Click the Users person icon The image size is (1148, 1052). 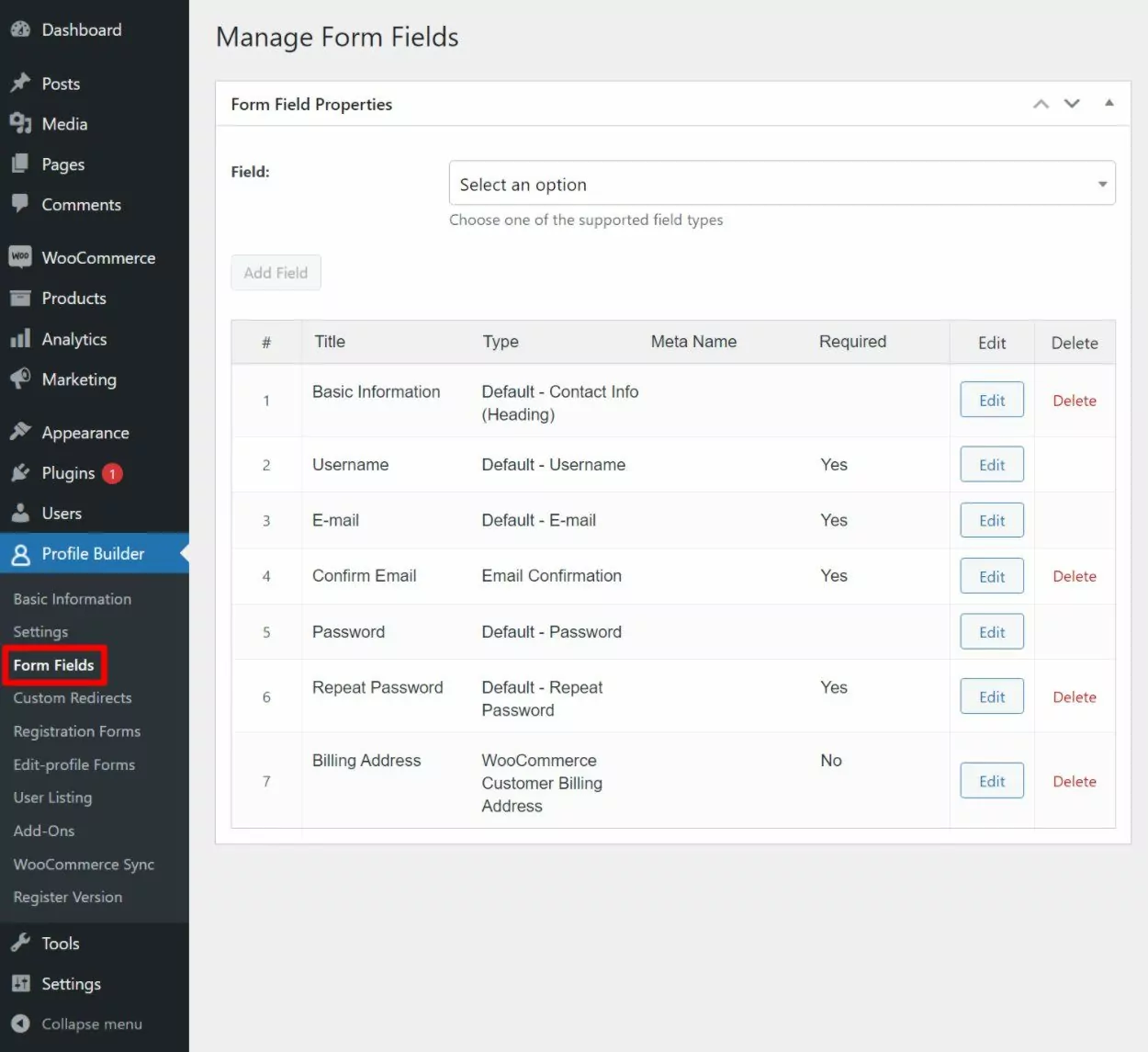[20, 513]
